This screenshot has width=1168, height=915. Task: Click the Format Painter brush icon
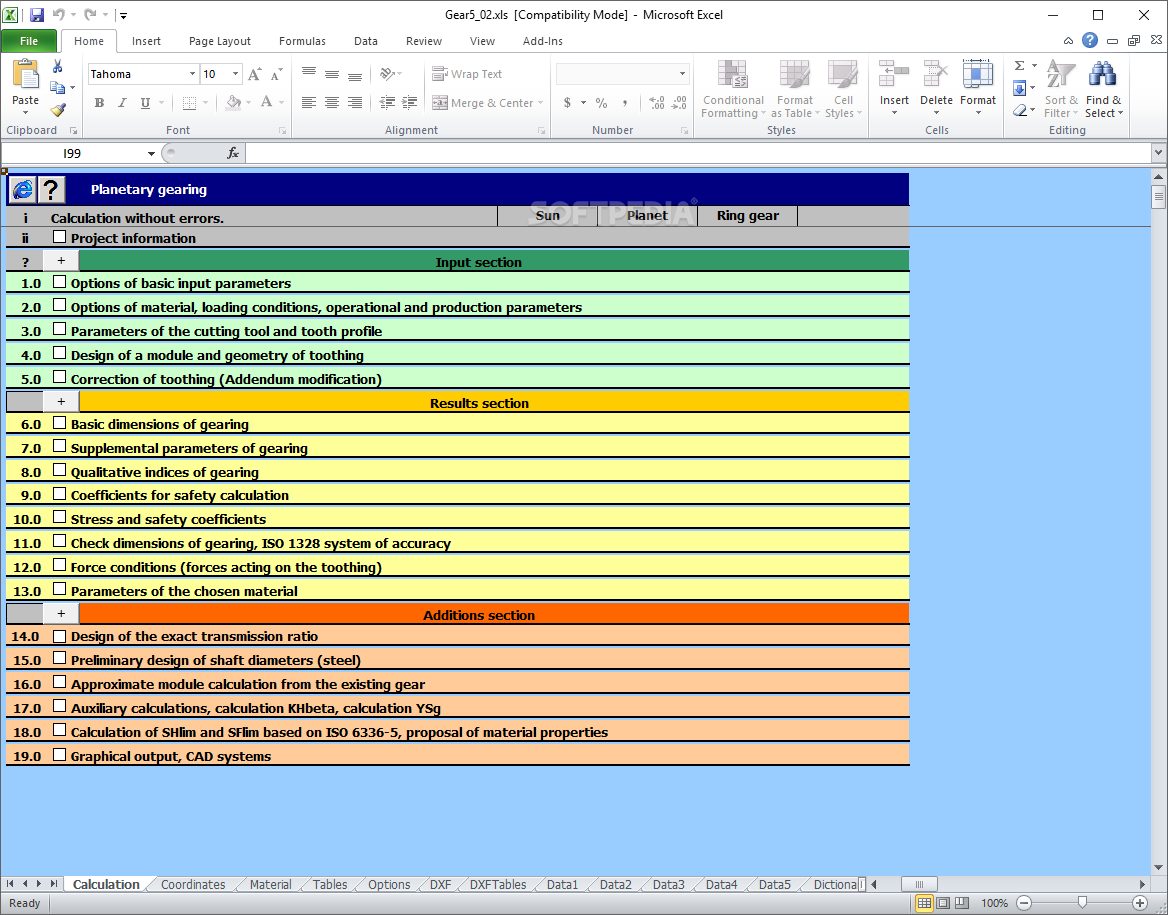point(57,110)
